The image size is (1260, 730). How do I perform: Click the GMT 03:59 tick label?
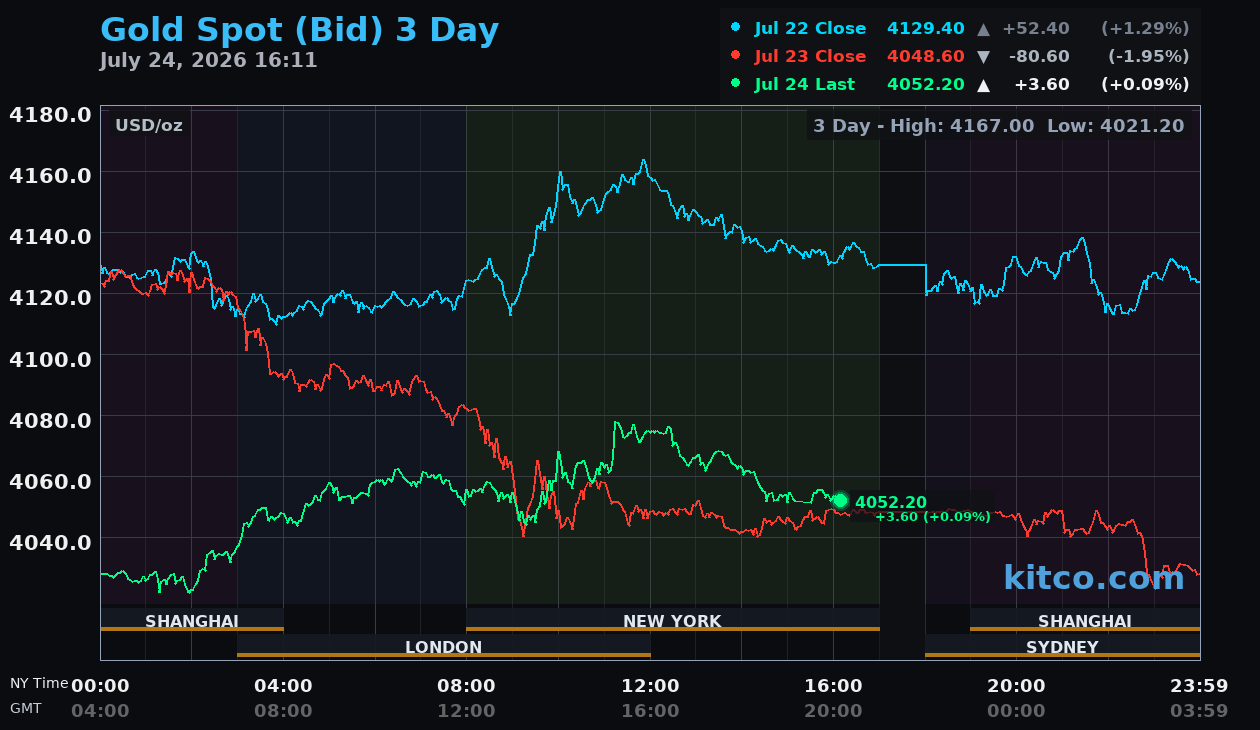coord(1199,711)
